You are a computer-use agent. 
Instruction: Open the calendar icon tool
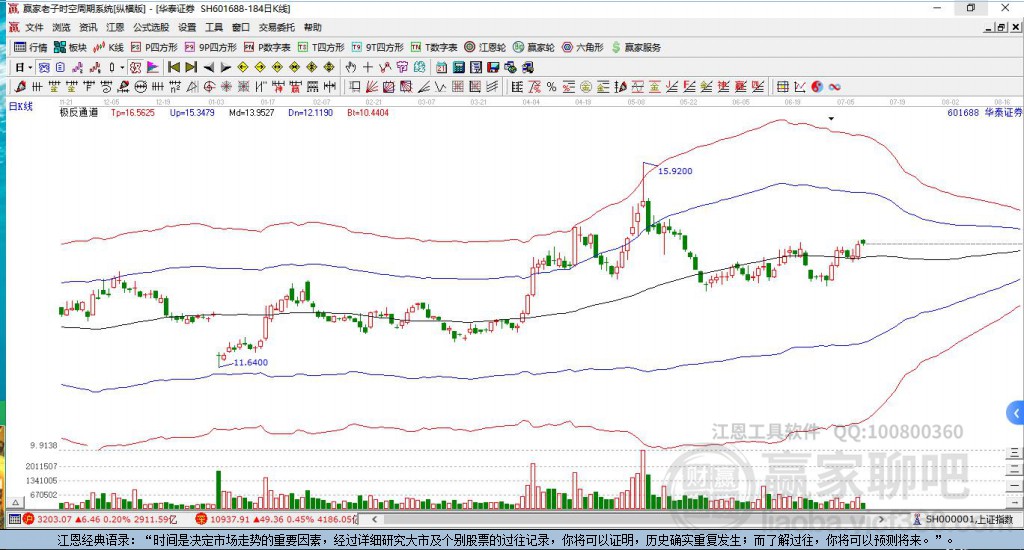click(441, 67)
